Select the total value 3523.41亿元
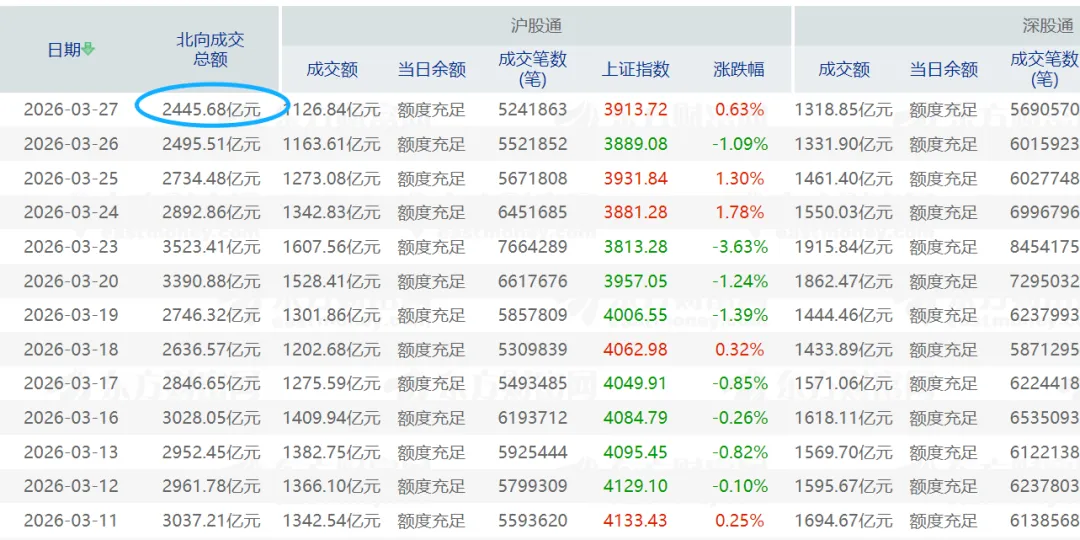Viewport: 1080px width, 540px height. click(211, 247)
